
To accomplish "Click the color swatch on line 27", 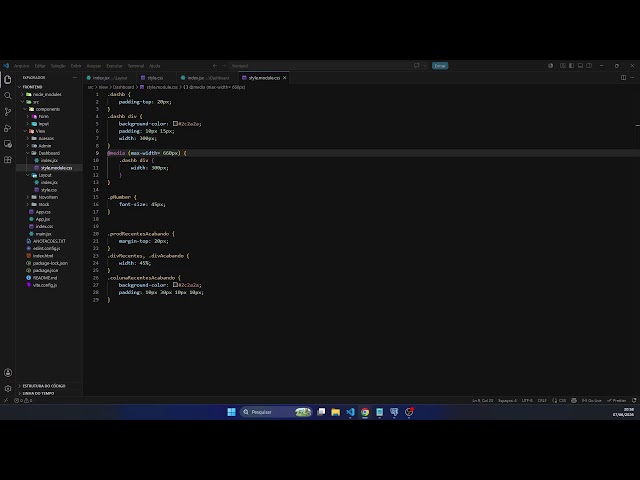I will pos(175,284).
